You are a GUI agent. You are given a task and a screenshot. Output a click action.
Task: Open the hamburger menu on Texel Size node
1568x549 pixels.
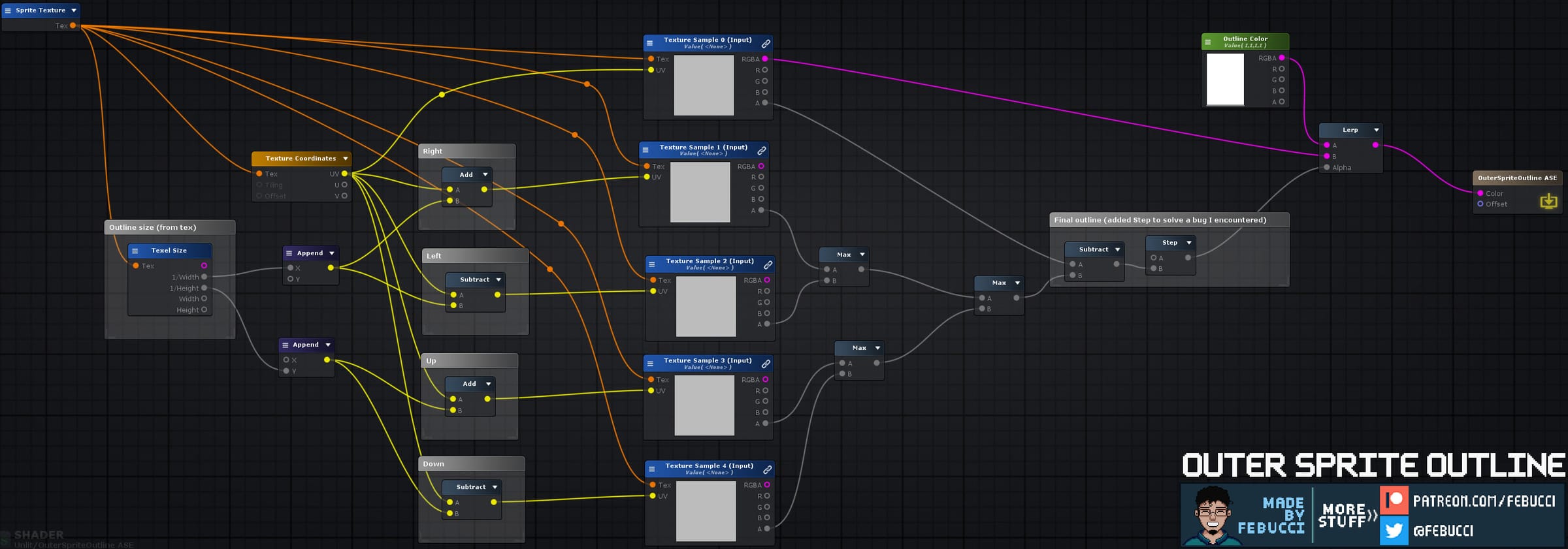tap(135, 251)
